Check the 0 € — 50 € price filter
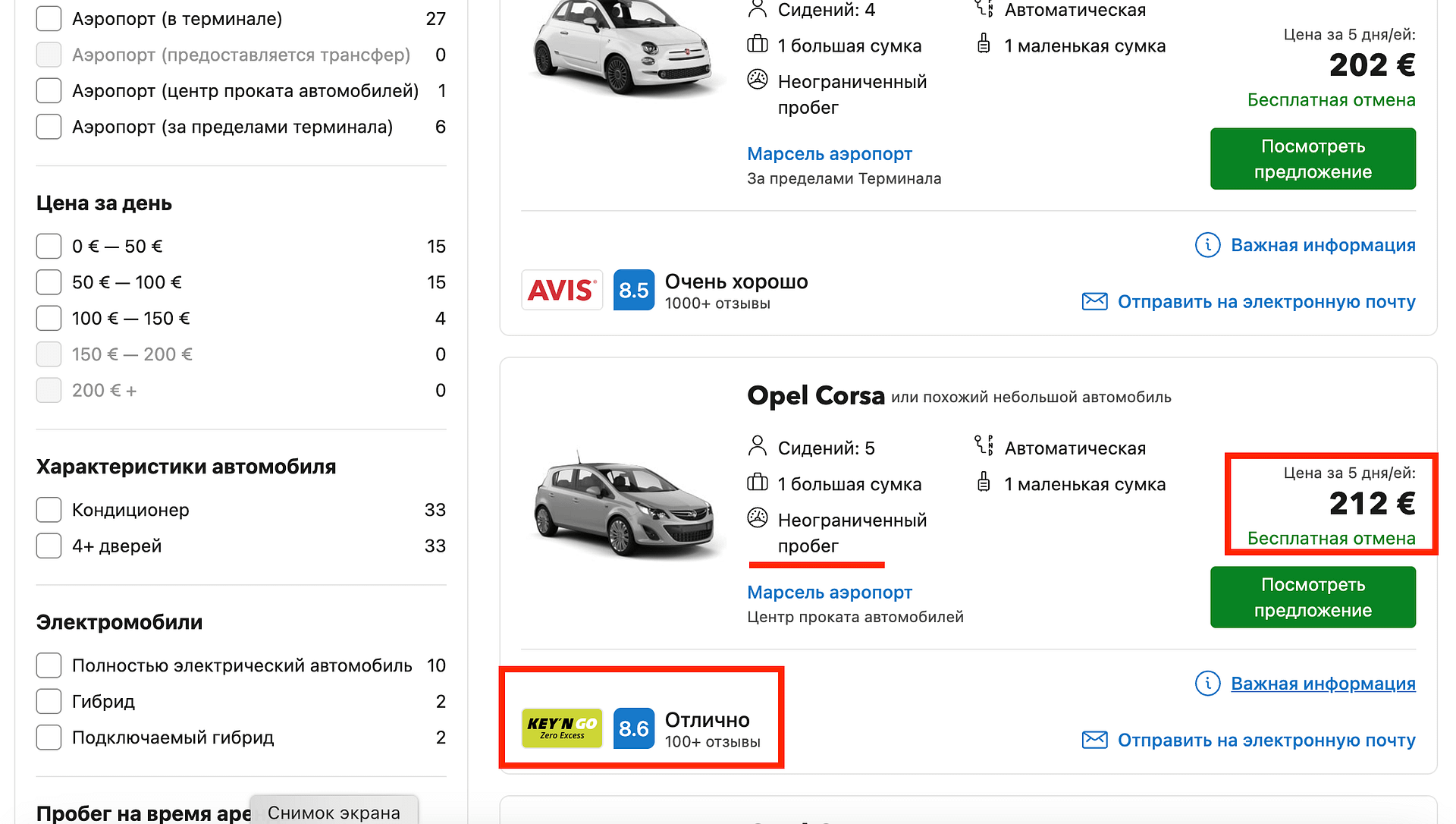1456x824 pixels. tap(49, 247)
